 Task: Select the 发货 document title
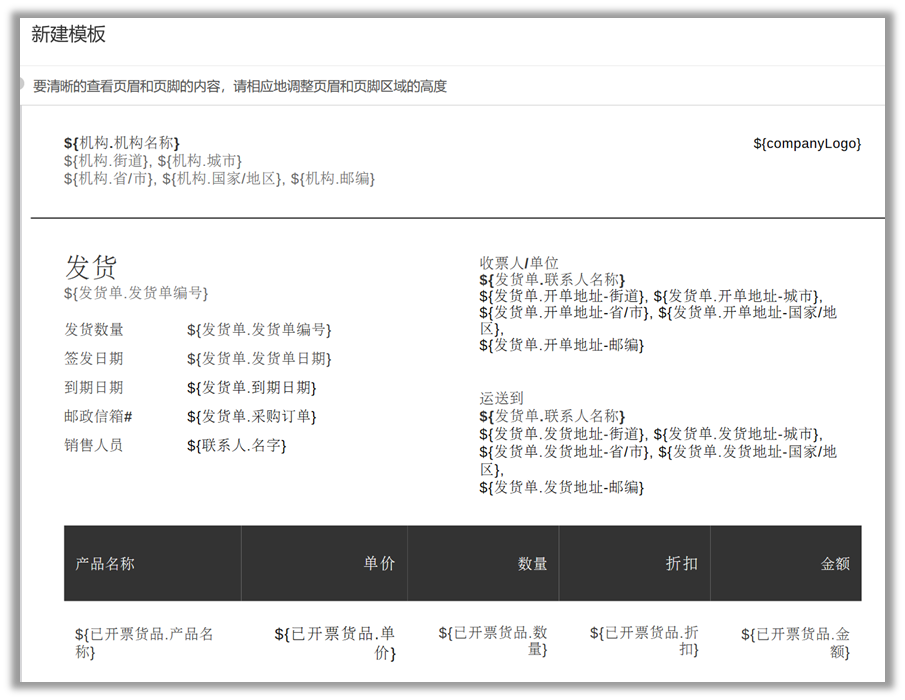click(x=91, y=267)
